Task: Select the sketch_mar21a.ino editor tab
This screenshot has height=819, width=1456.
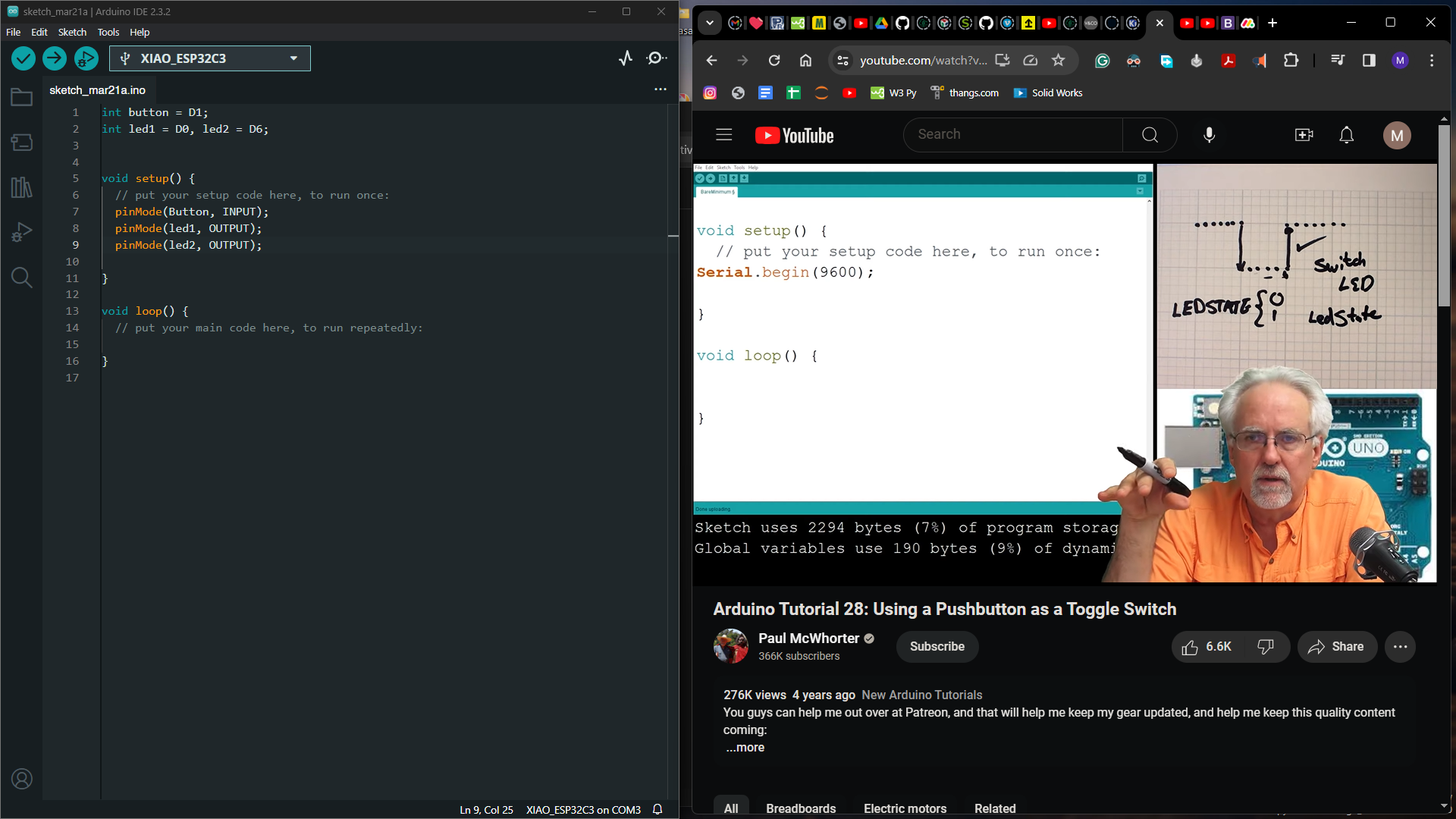Action: tap(97, 89)
